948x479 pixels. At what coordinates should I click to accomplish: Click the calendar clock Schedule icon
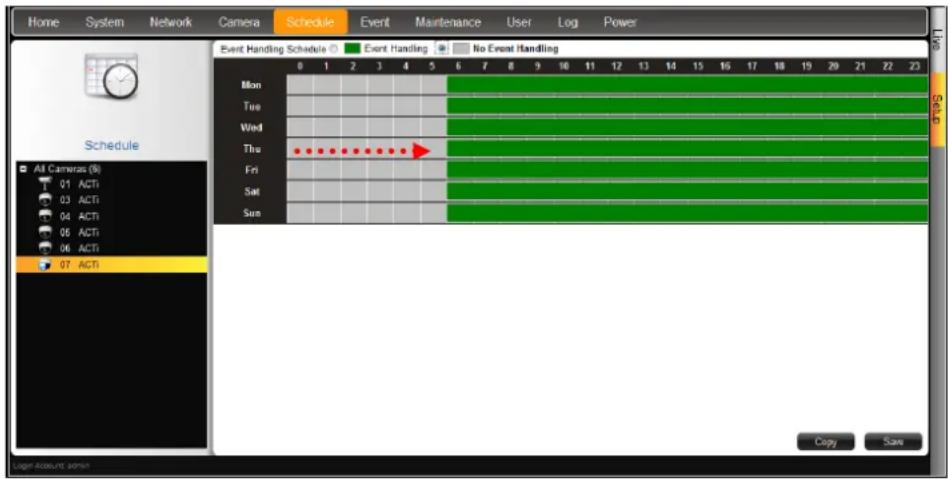[111, 77]
